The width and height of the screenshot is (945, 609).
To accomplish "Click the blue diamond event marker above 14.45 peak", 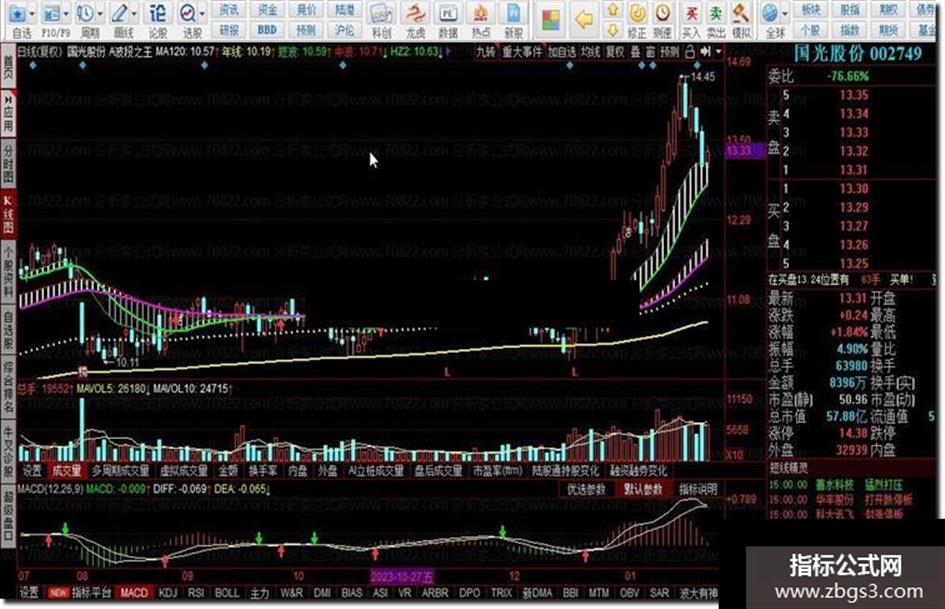I will pyautogui.click(x=697, y=65).
